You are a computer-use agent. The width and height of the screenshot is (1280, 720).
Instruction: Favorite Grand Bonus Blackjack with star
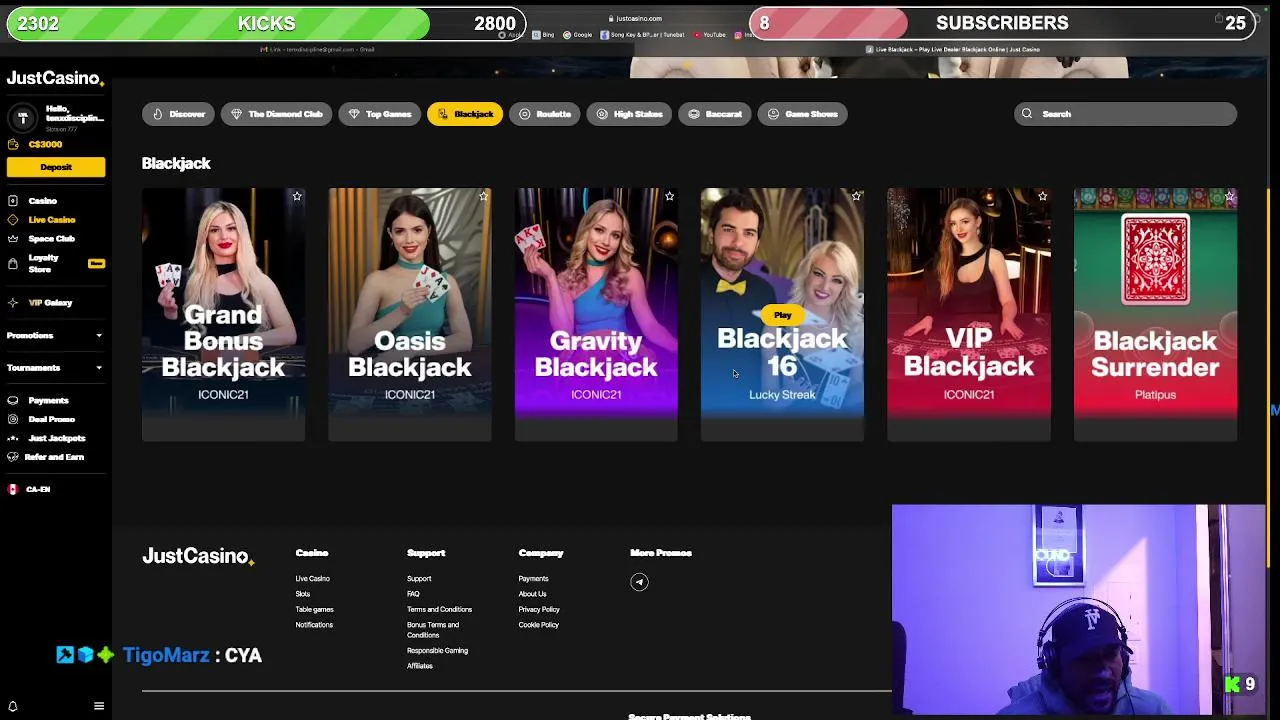click(297, 197)
